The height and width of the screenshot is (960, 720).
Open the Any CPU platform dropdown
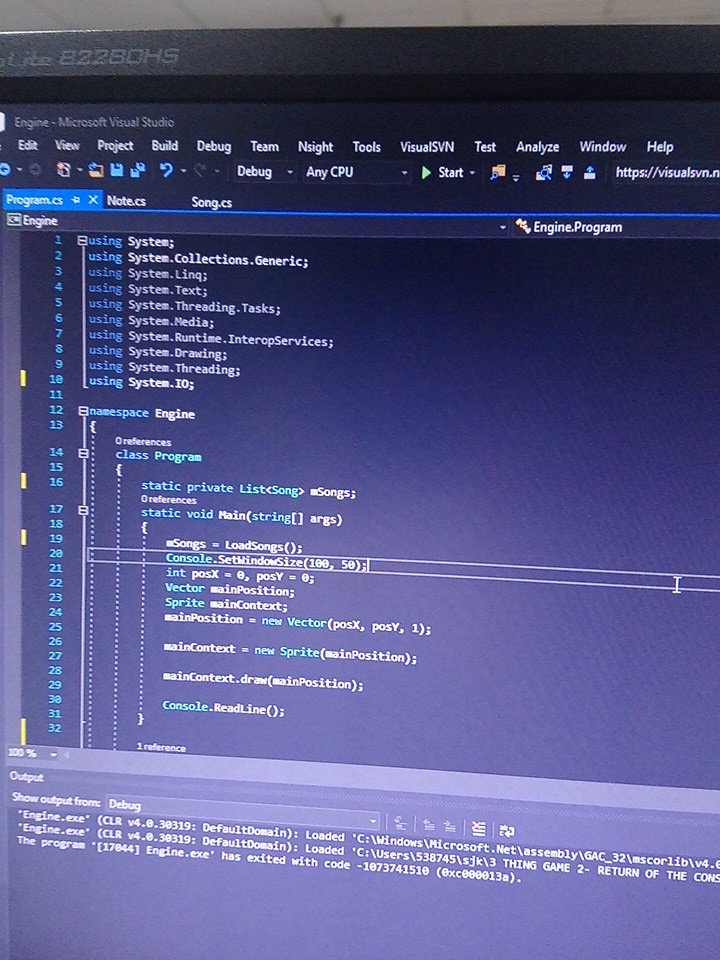[357, 173]
